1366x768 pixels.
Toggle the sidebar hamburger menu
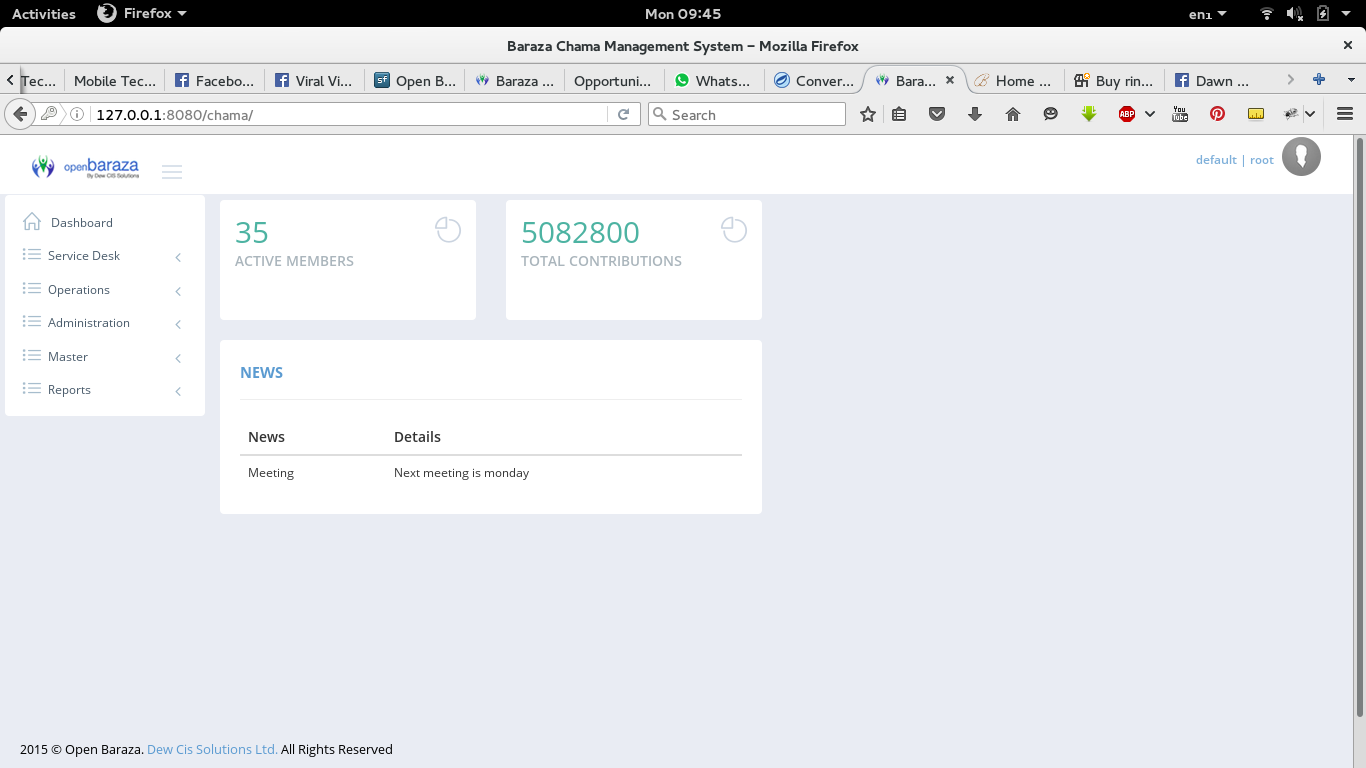point(172,171)
